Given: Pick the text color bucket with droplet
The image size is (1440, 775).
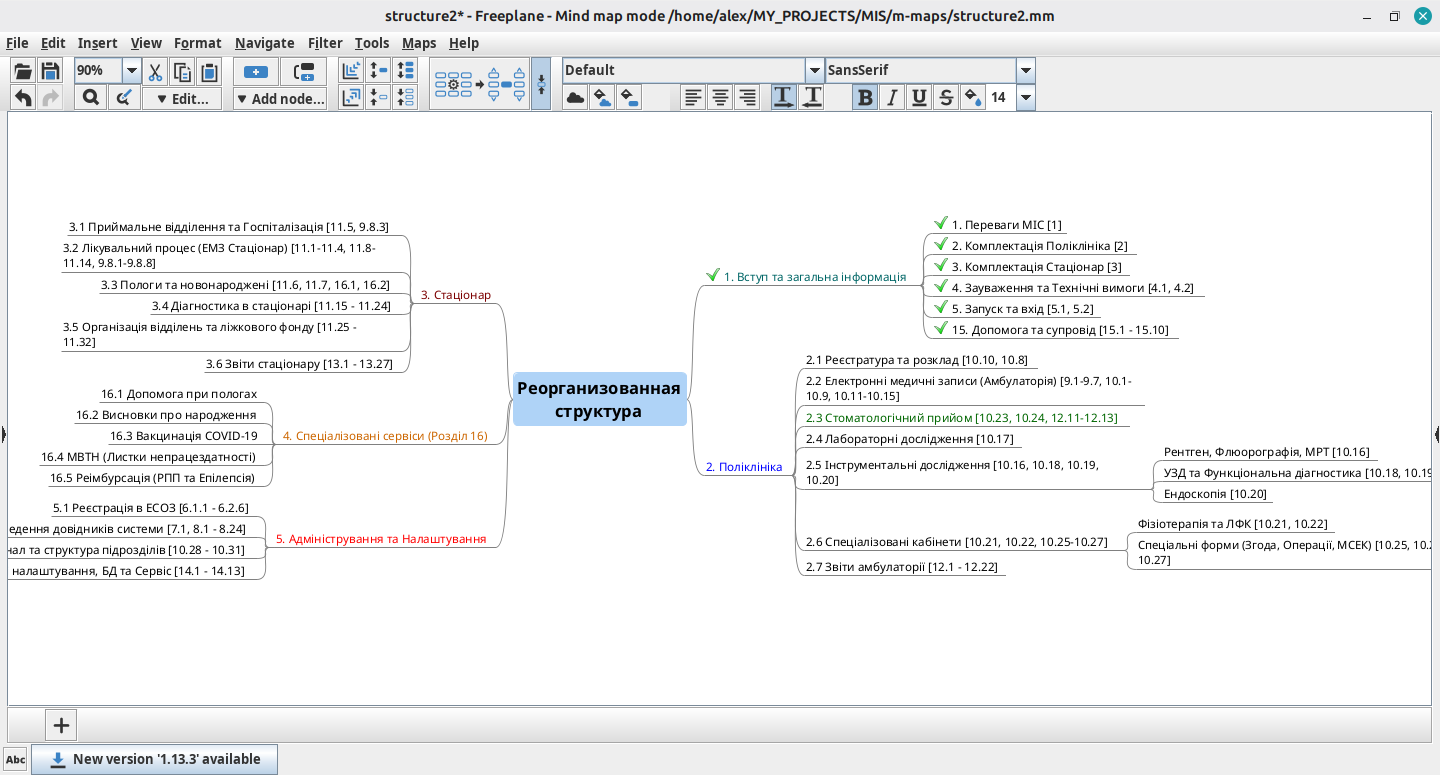Looking at the screenshot, I should 973,97.
